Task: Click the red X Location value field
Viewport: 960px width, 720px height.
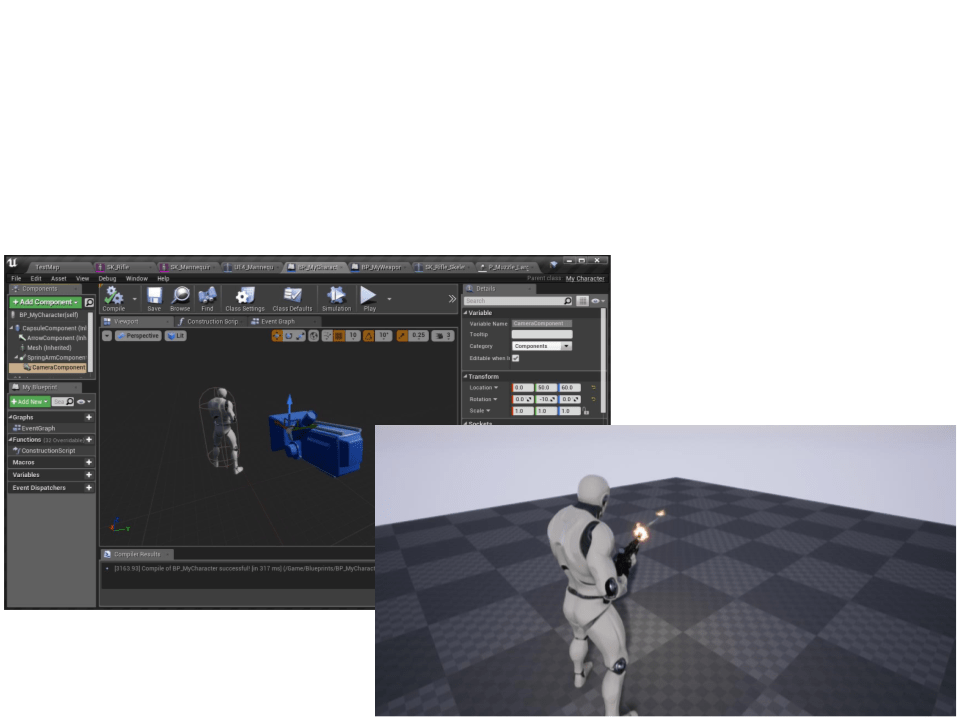Action: click(x=523, y=388)
